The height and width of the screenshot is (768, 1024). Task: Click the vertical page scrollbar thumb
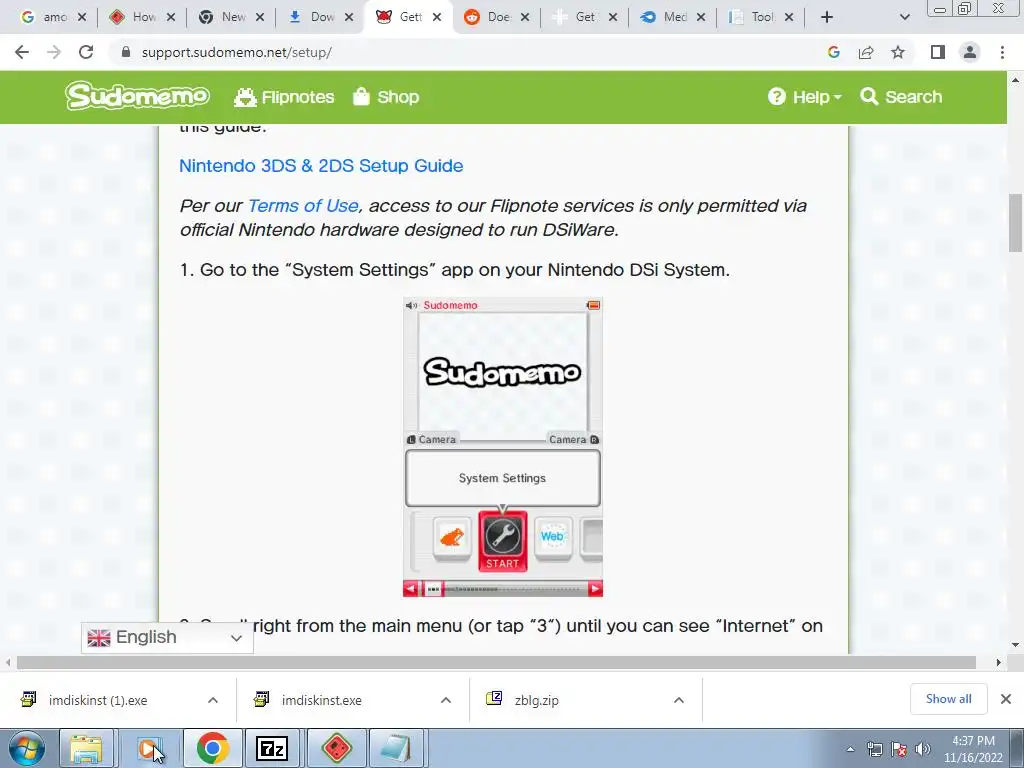coord(1015,222)
